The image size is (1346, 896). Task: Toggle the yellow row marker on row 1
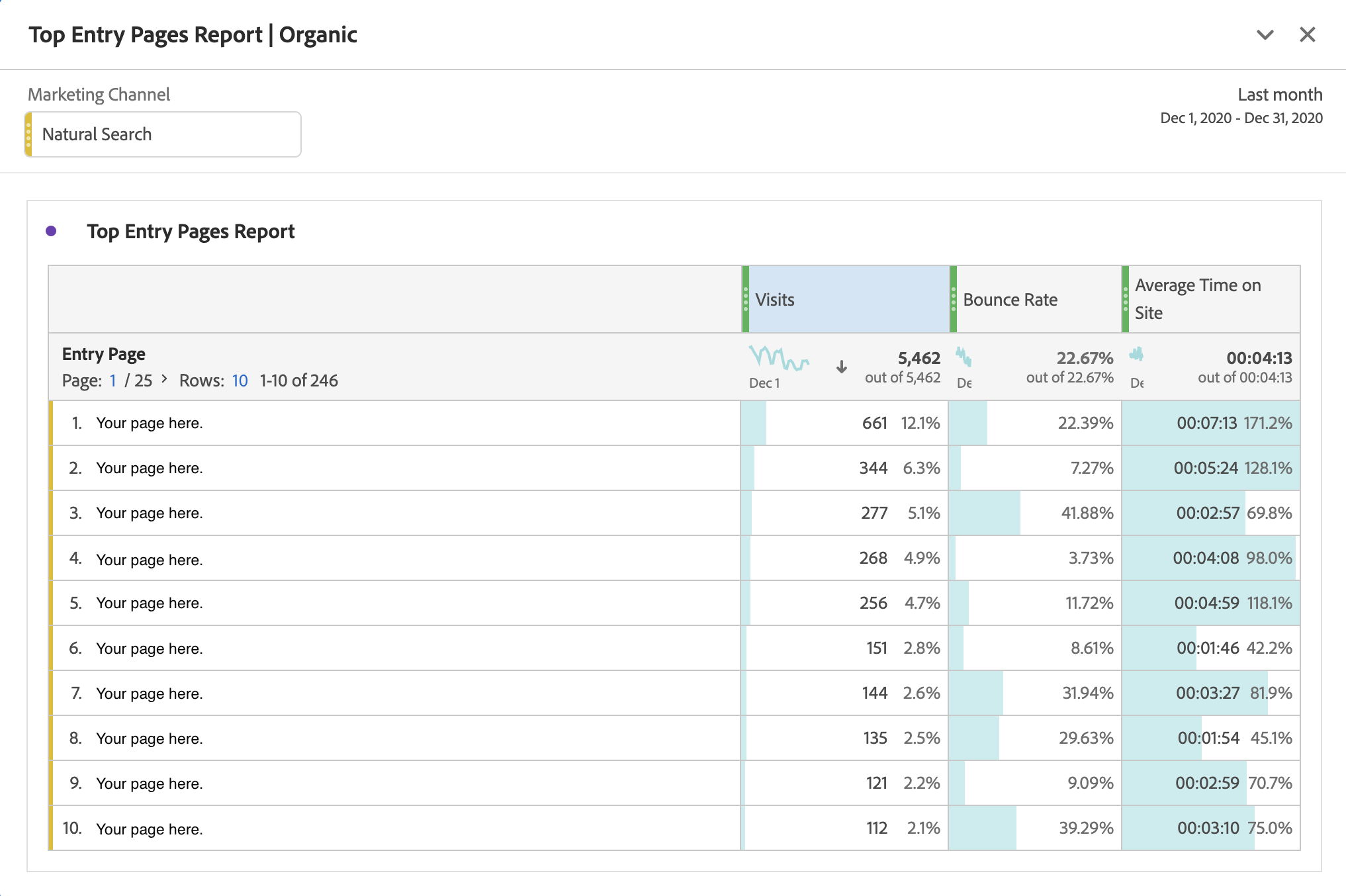pos(52,423)
